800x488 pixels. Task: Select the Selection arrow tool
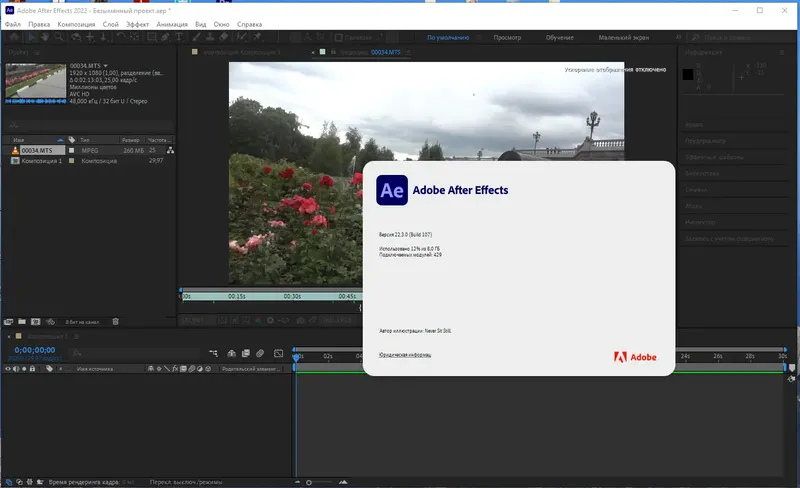32,37
